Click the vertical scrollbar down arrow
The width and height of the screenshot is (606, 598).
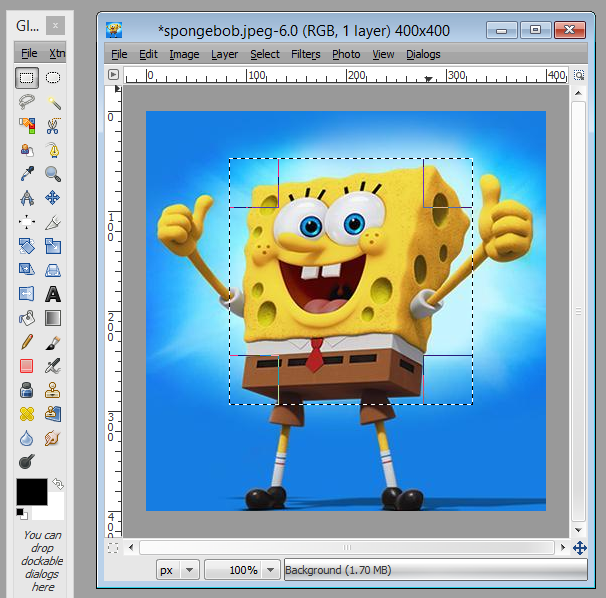pyautogui.click(x=578, y=530)
